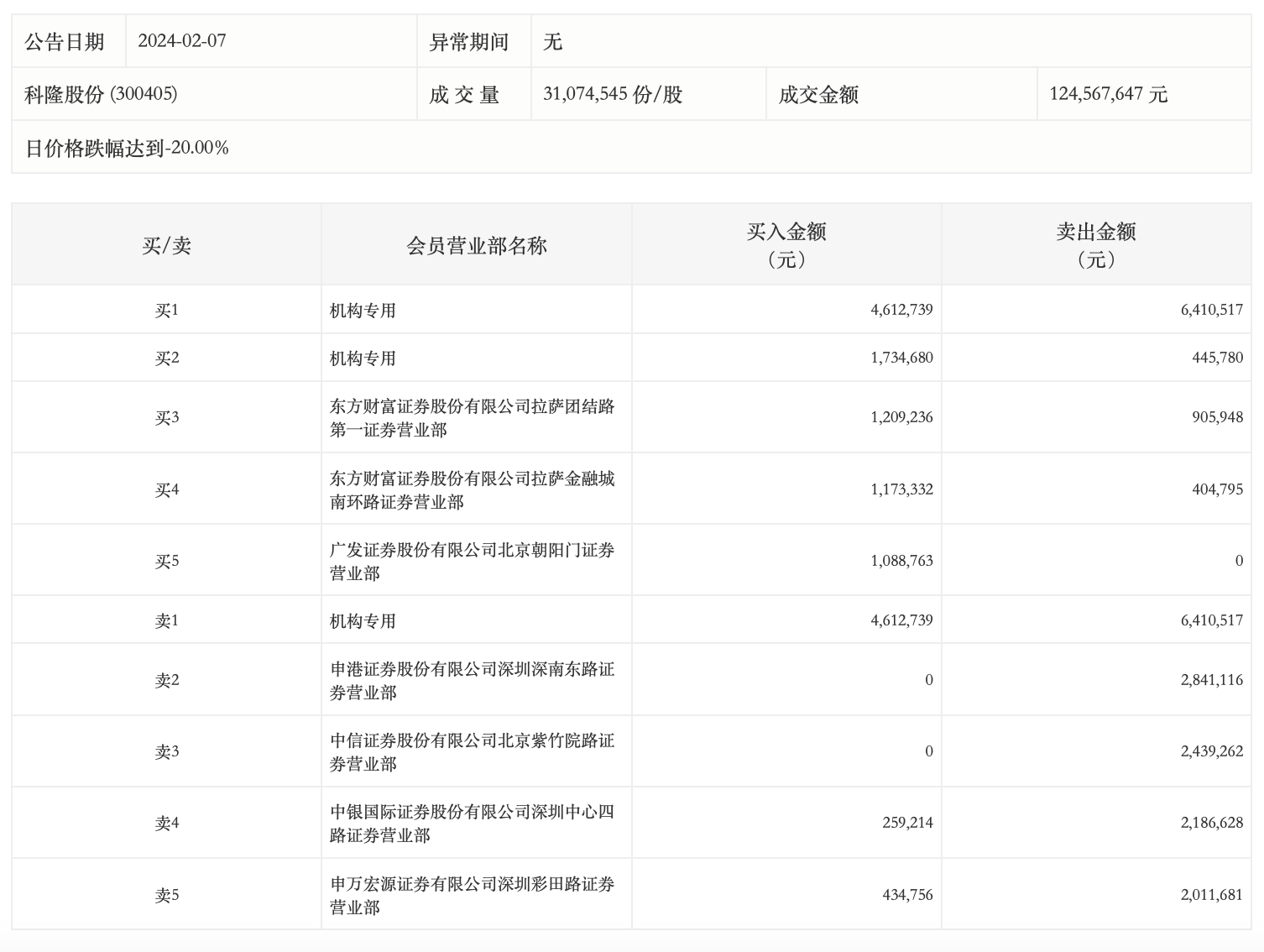Click 机构专用 in the 买2 row
The height and width of the screenshot is (952, 1264).
click(363, 358)
